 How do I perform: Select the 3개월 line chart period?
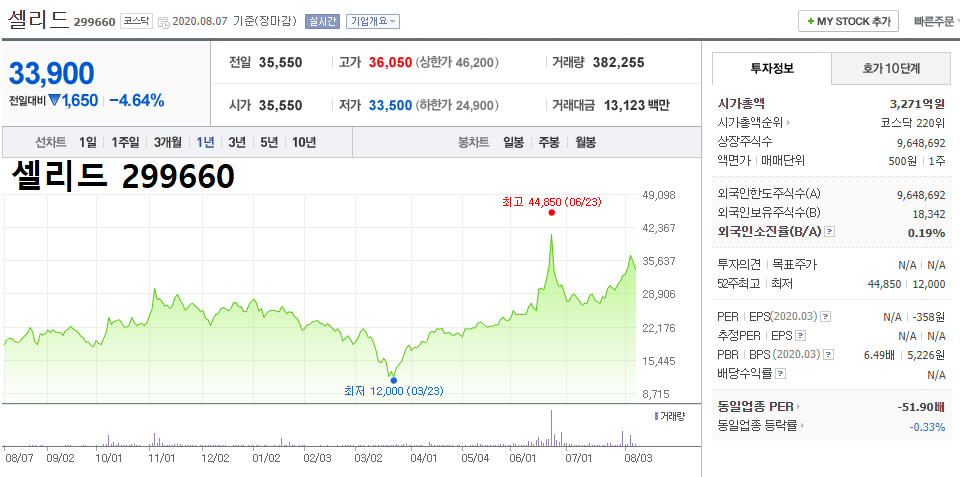[x=168, y=143]
